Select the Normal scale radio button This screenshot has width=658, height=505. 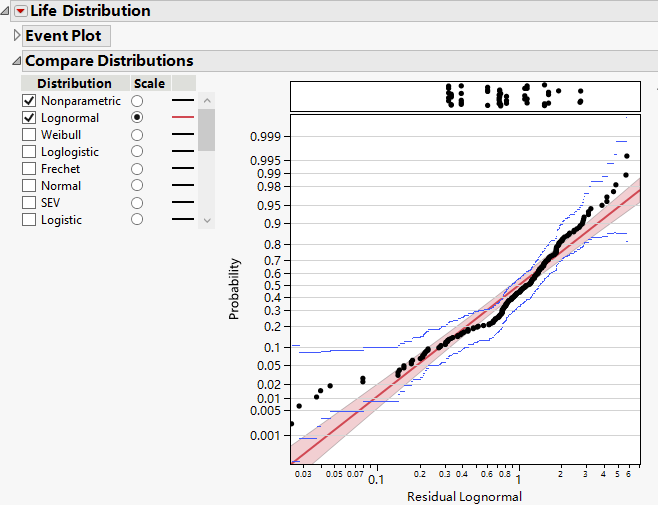[x=137, y=185]
